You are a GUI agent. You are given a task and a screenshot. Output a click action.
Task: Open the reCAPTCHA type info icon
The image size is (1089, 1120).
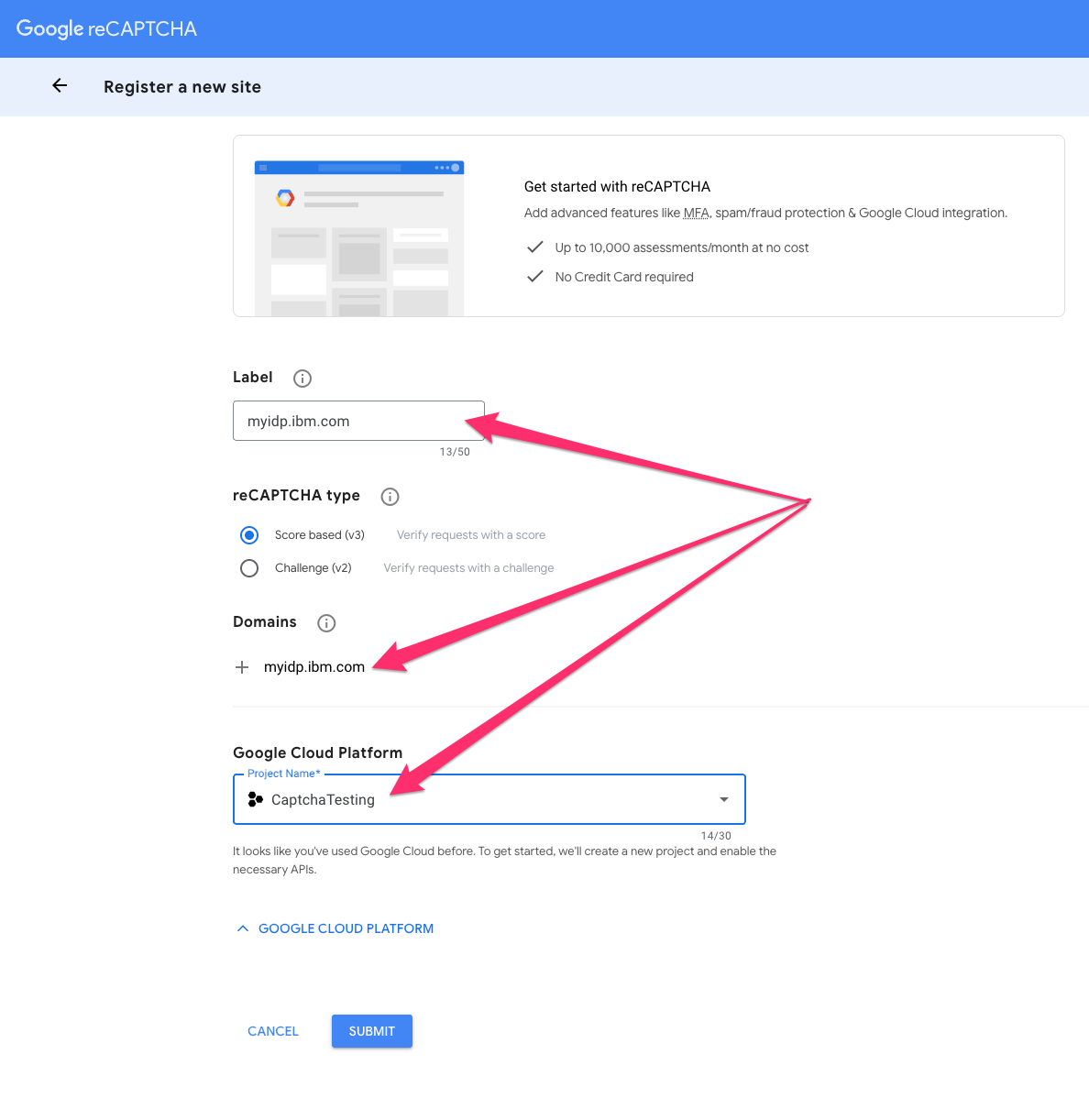390,497
